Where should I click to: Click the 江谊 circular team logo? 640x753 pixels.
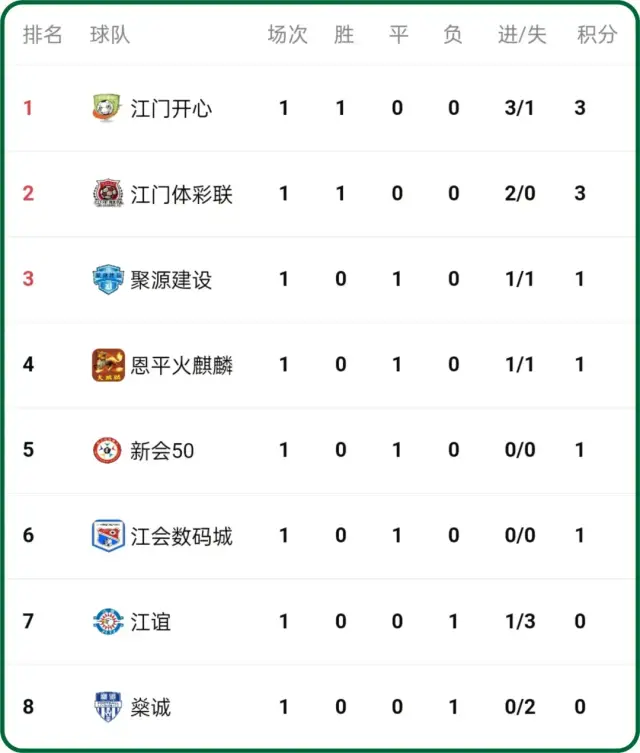pyautogui.click(x=108, y=621)
